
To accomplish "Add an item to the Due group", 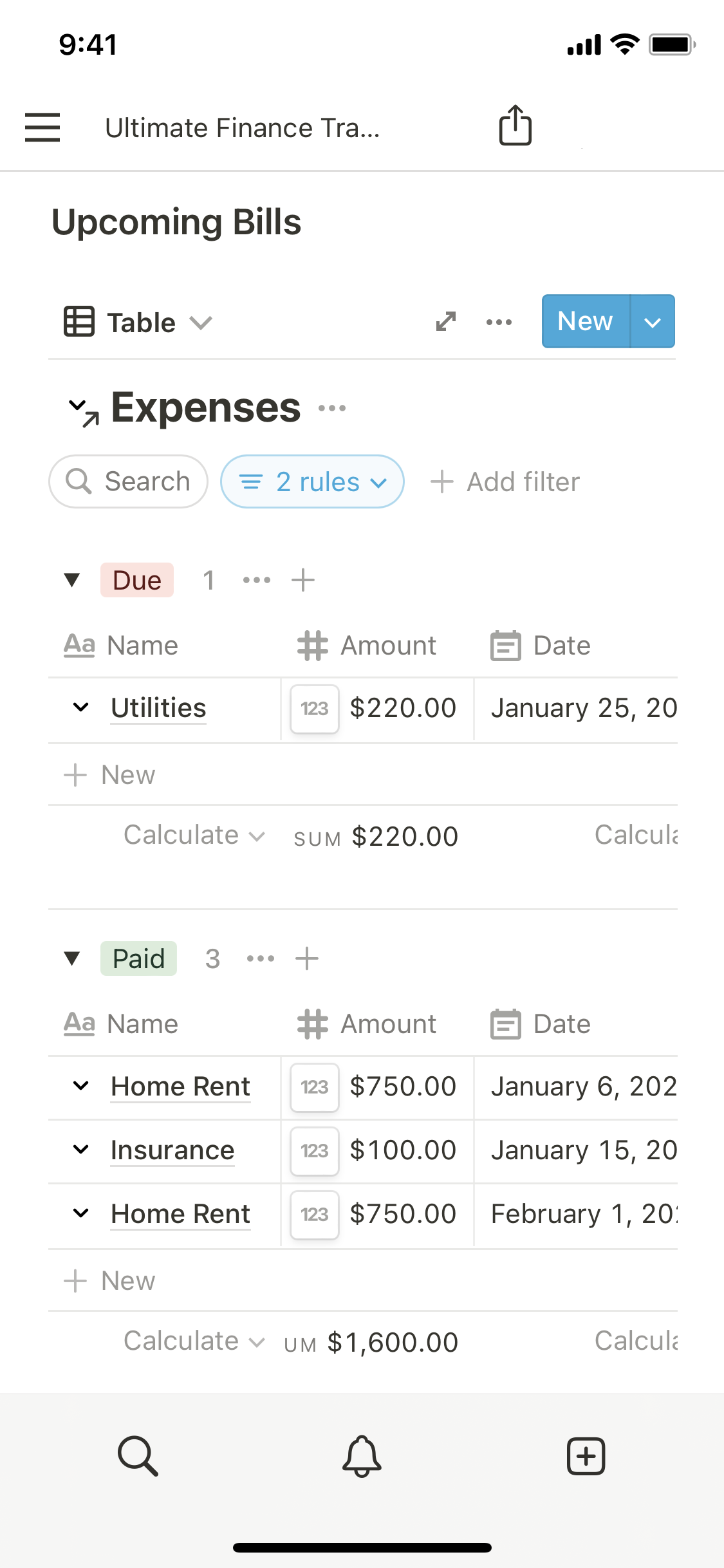I will [303, 580].
